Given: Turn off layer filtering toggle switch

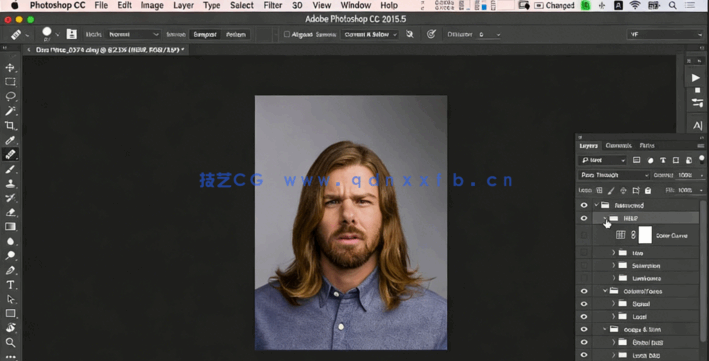Looking at the screenshot, I should 701,159.
